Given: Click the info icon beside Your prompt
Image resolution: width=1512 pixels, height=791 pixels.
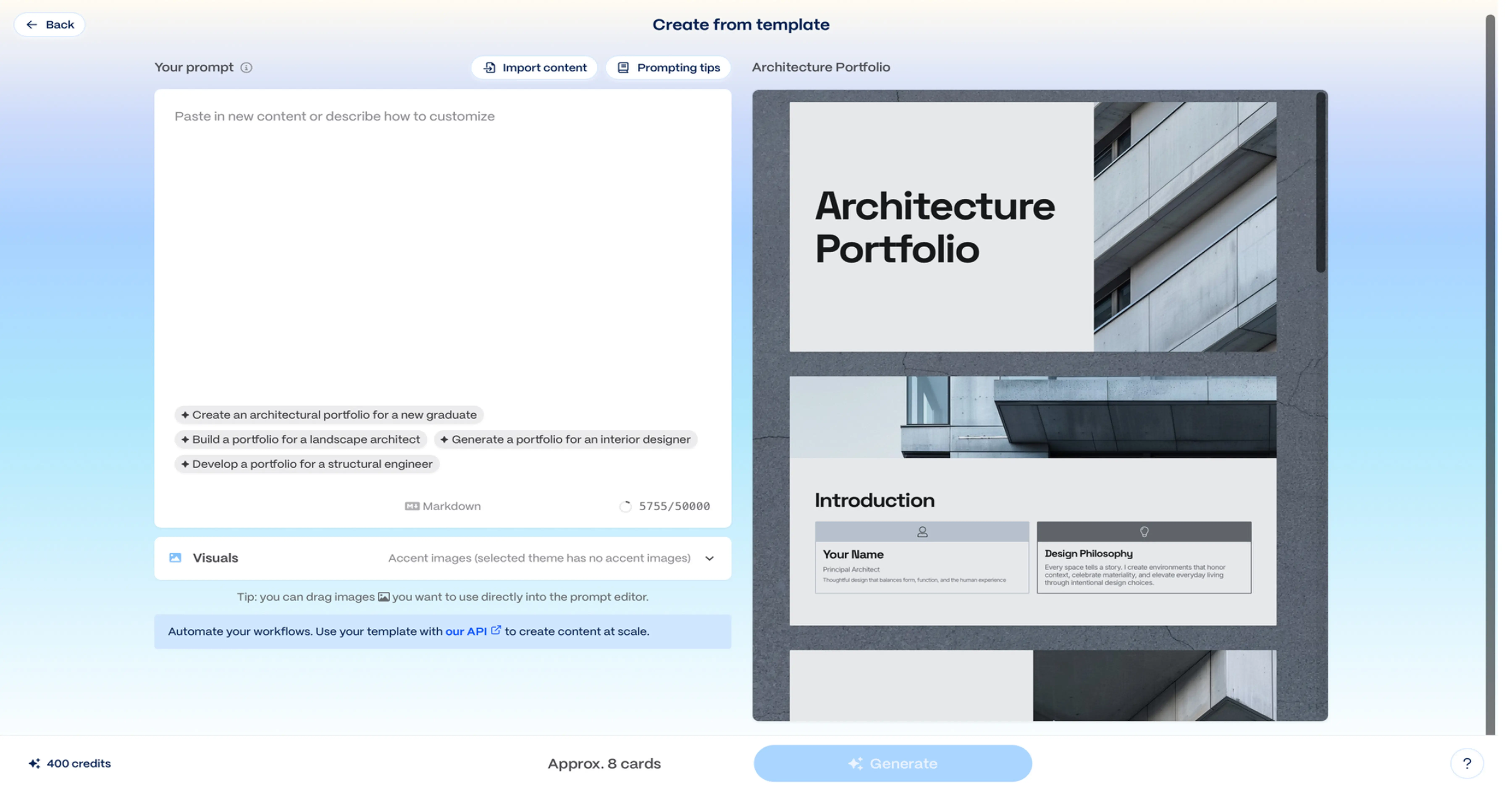Looking at the screenshot, I should click(247, 67).
